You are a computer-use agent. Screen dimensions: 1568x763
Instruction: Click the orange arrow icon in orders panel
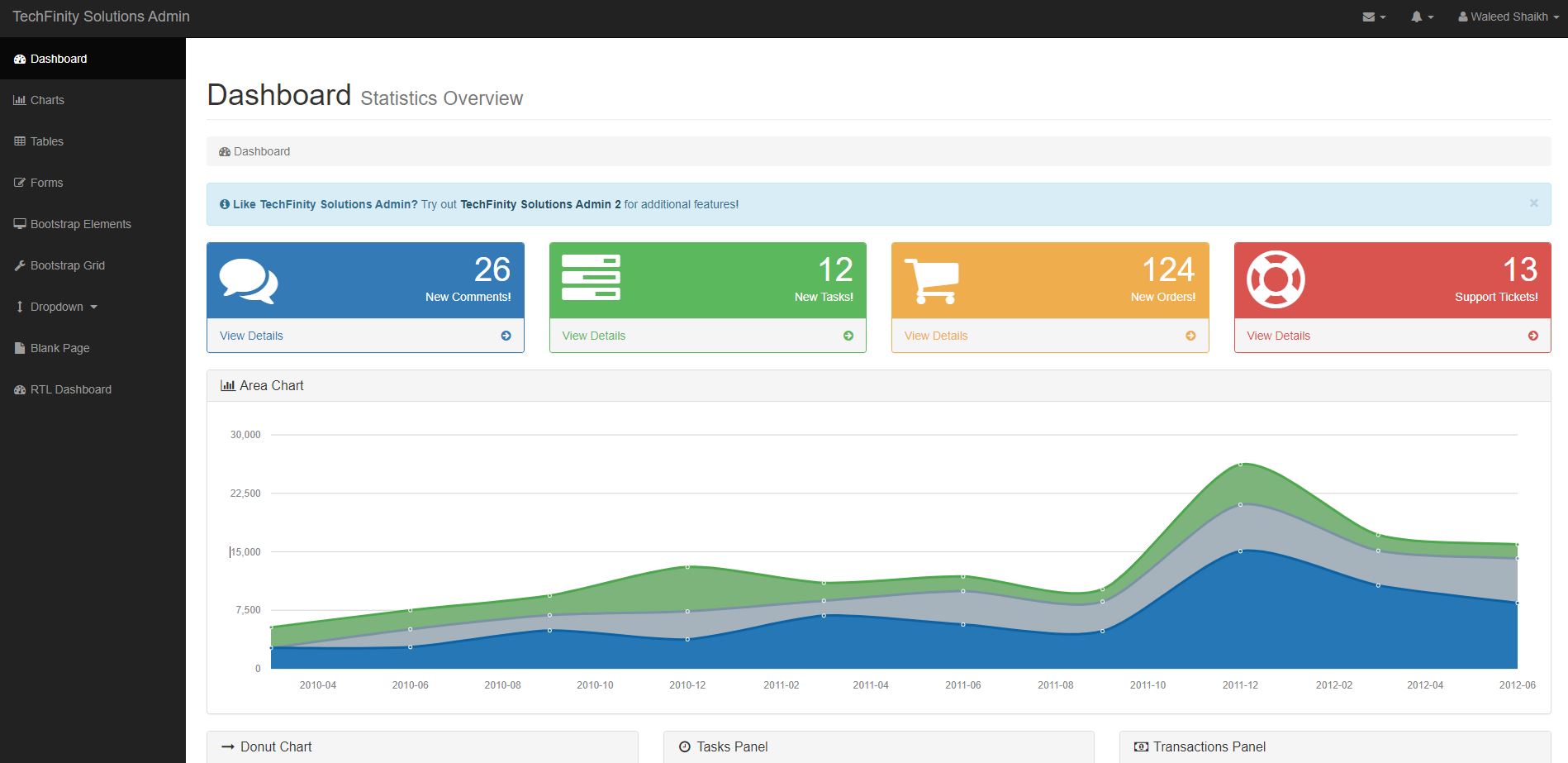point(1190,336)
